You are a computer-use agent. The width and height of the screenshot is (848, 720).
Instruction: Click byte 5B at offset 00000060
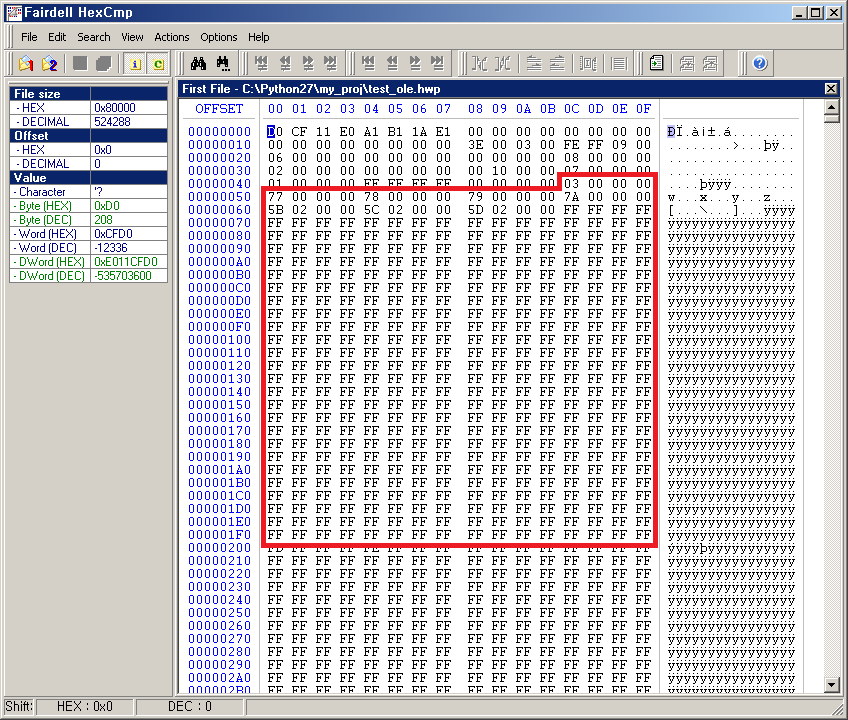pyautogui.click(x=275, y=209)
